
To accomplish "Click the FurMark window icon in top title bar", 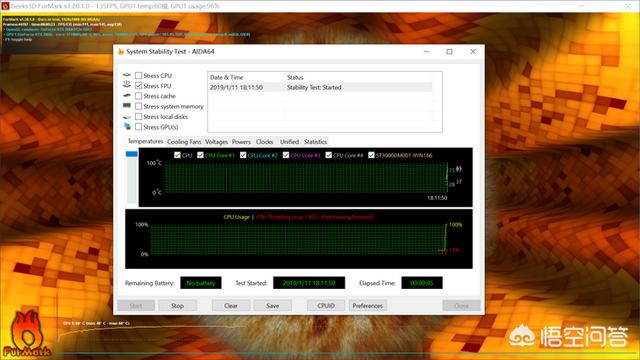I will coord(5,6).
